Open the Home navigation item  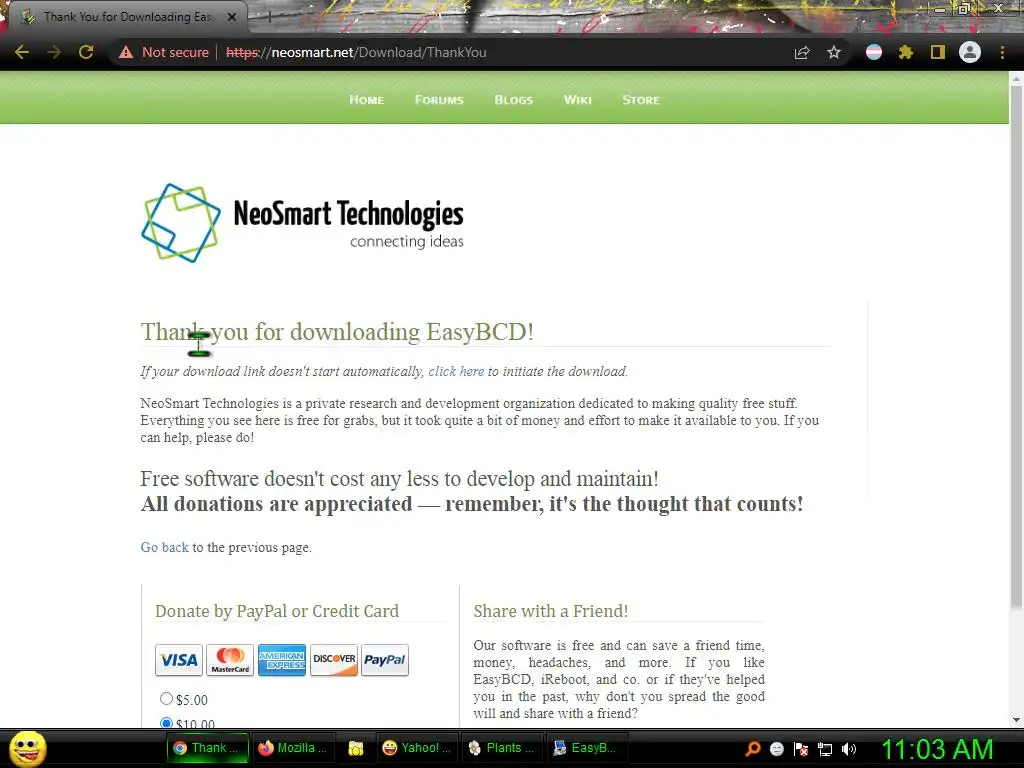366,100
